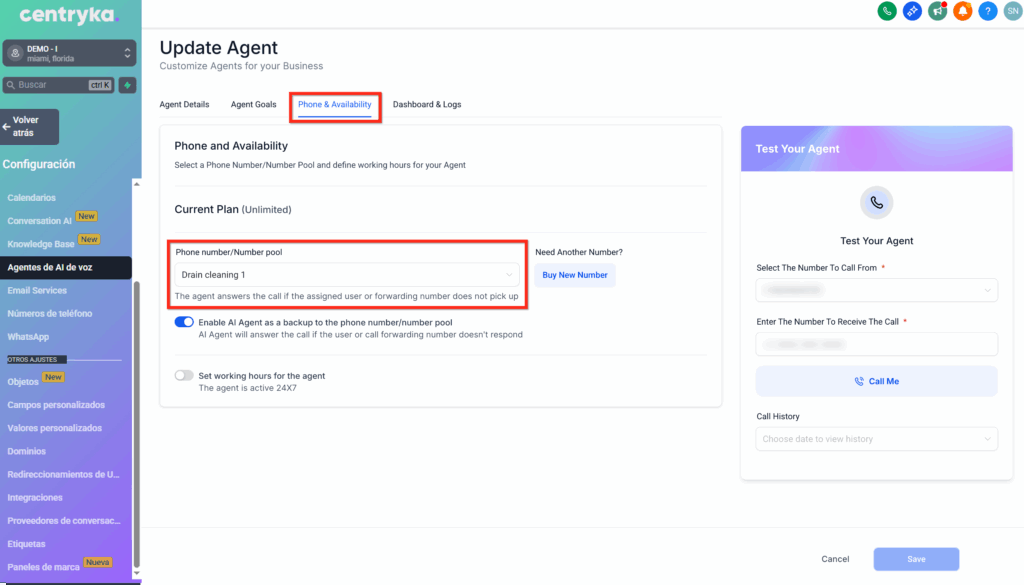Expand the DEMO - I account switcher
Screen dimensions: 1024x585
[x=68, y=53]
